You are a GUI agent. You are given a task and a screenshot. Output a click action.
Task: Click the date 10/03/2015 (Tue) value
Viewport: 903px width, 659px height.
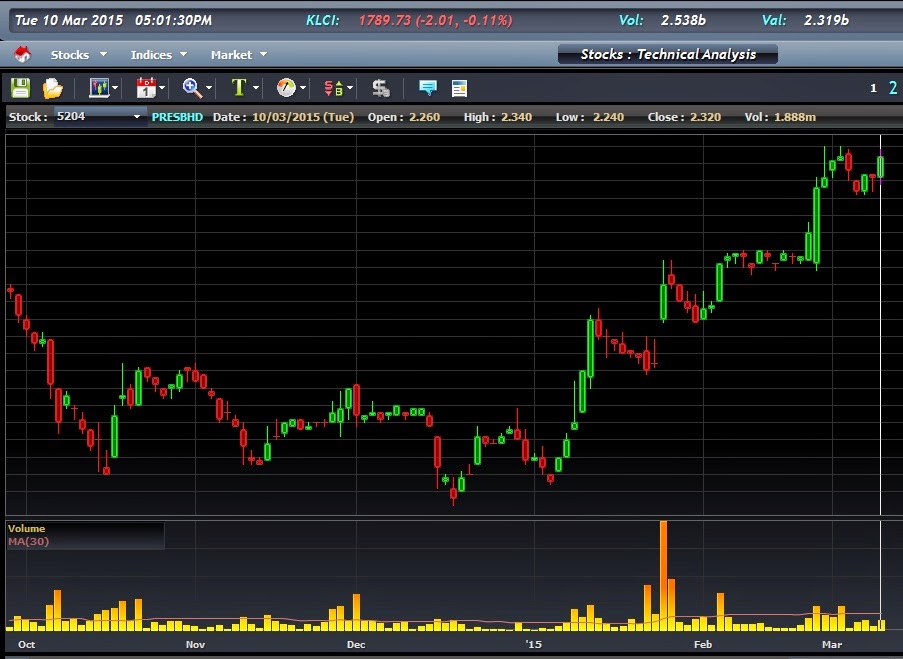click(x=303, y=117)
